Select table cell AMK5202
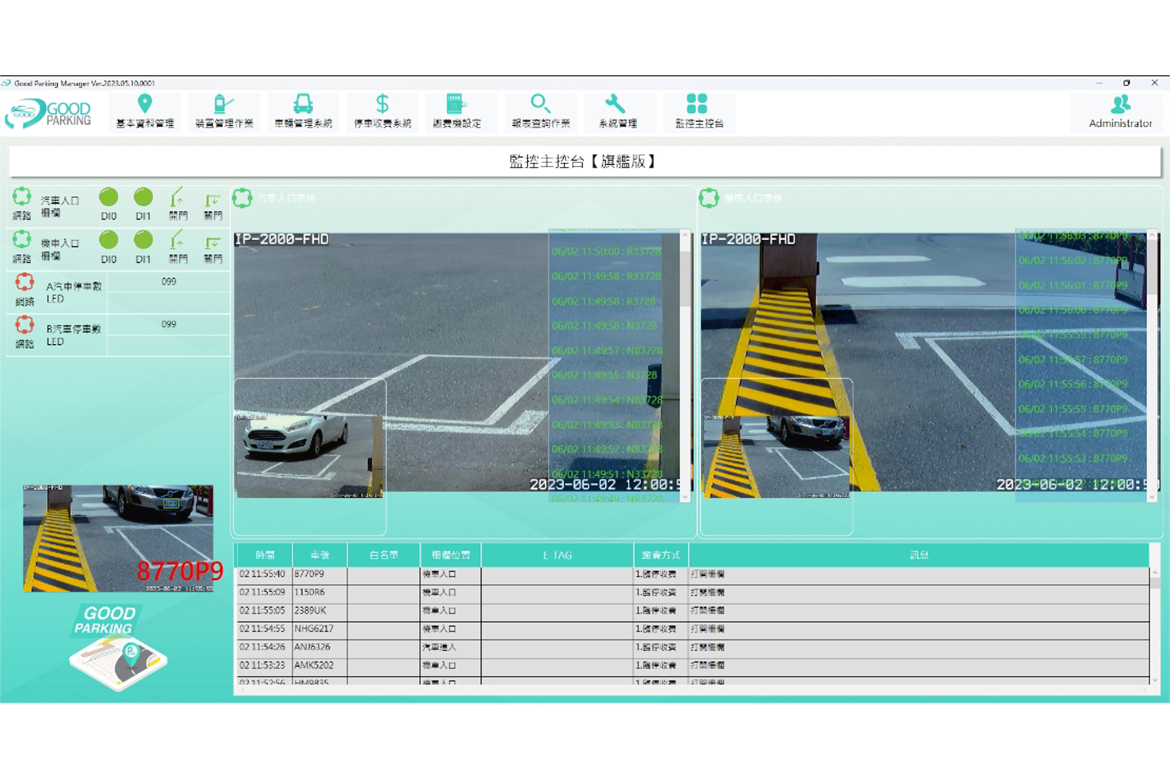Screen dimensions: 1170x780 319,666
